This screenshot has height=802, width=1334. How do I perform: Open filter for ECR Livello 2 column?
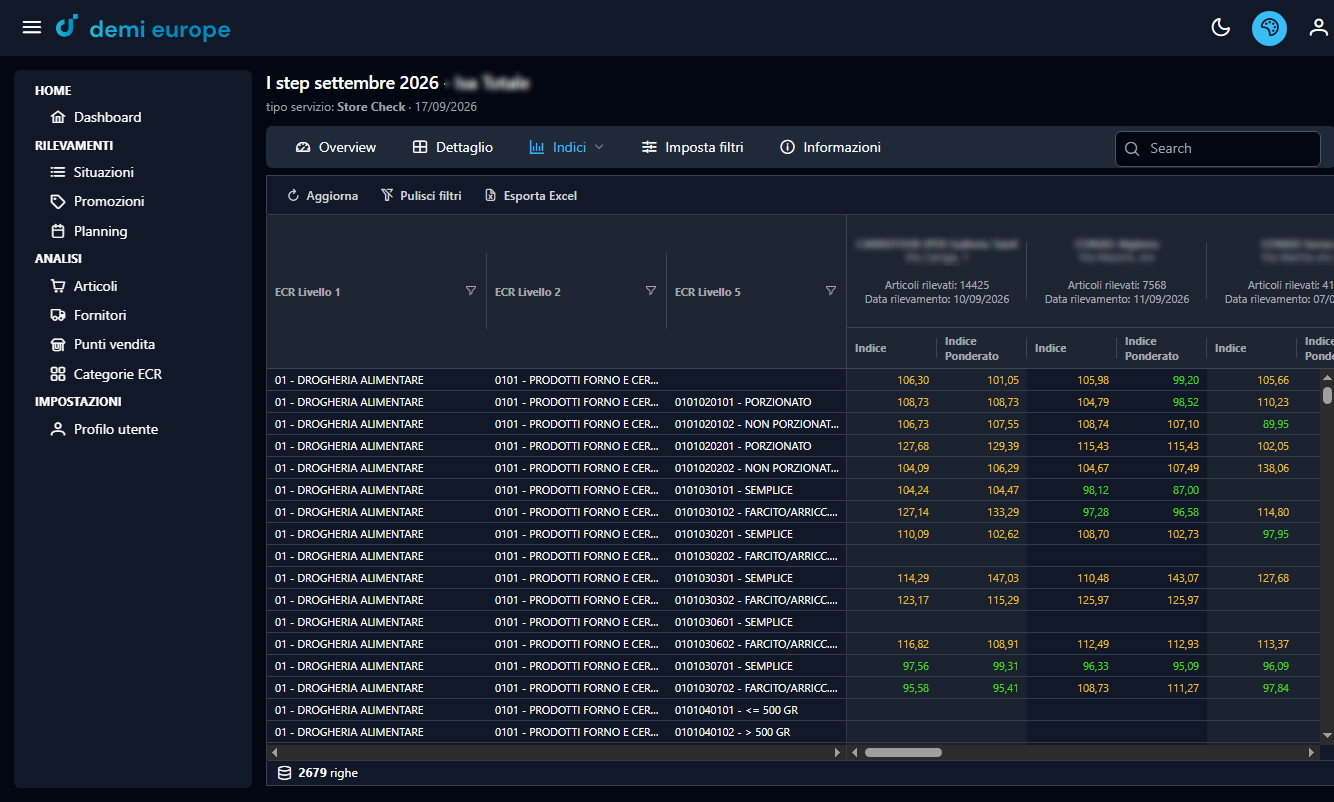(651, 291)
